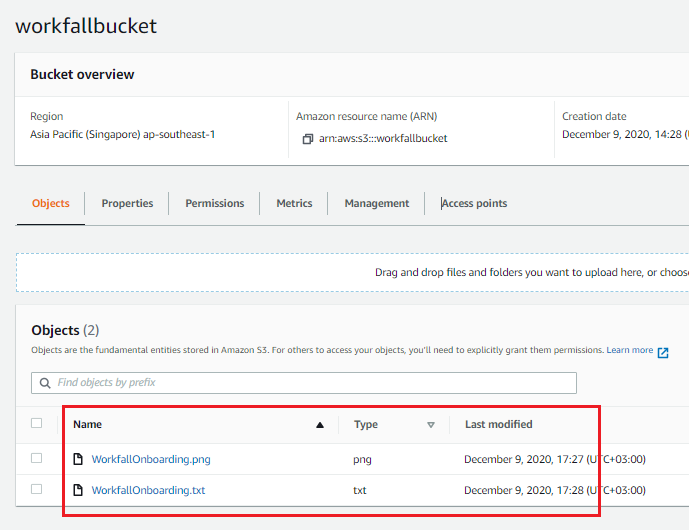Click the creation date December 9, 2020, 14:28

click(x=625, y=134)
